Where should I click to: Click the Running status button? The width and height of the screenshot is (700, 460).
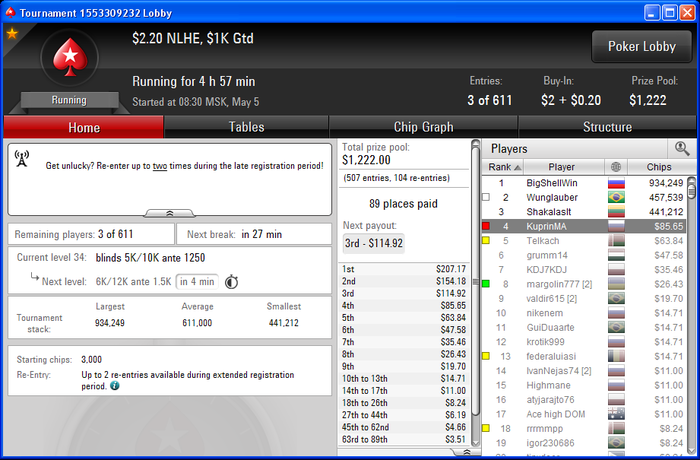coord(69,100)
